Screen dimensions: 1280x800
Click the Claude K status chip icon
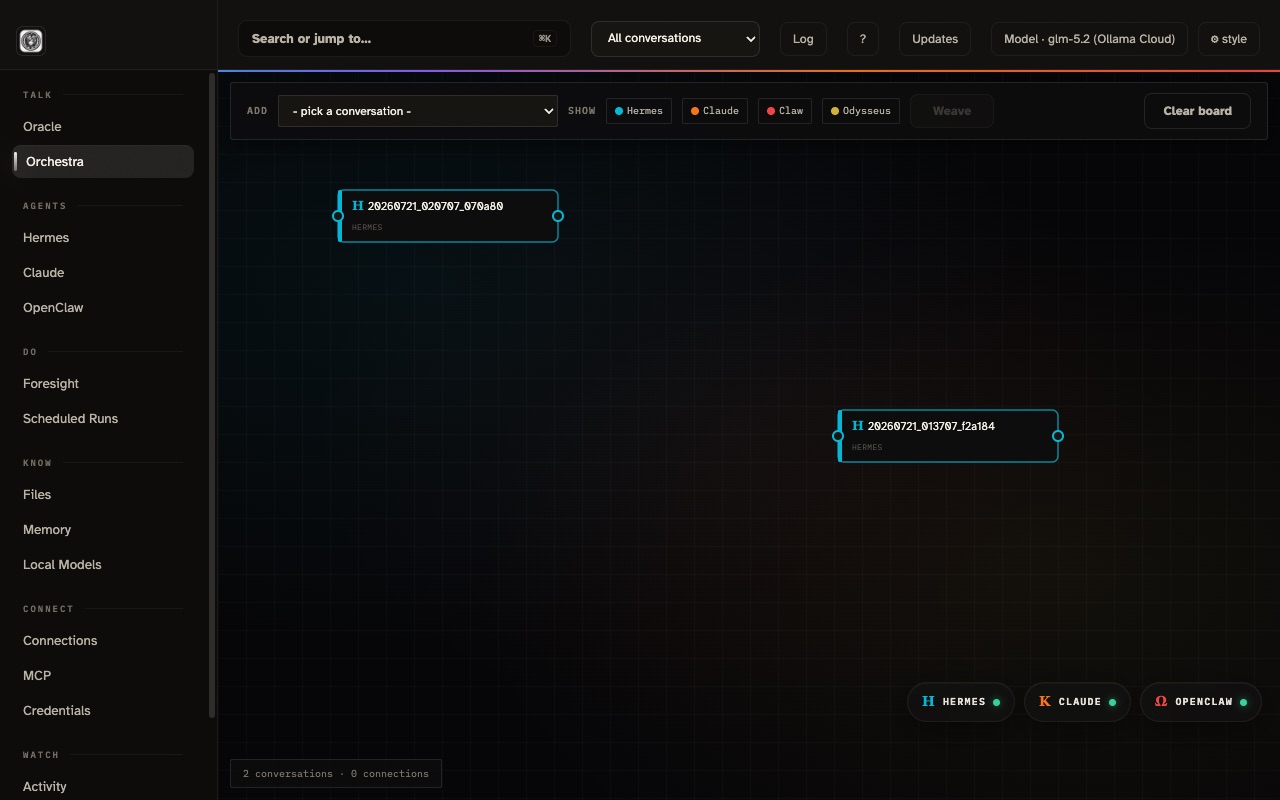click(x=1045, y=702)
